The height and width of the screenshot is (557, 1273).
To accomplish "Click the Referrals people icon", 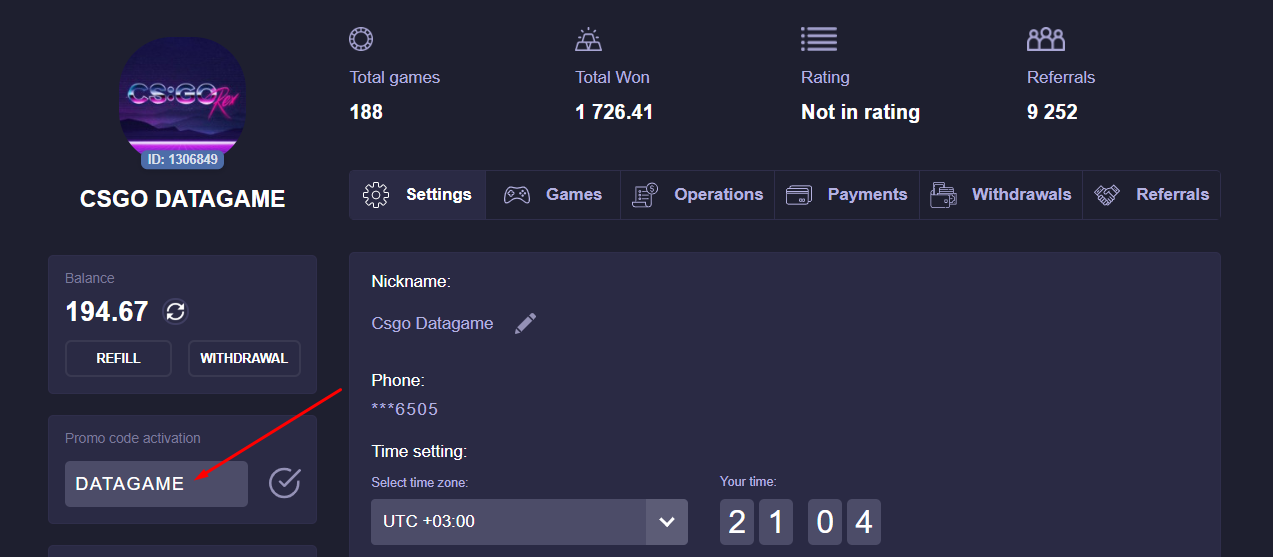I will tap(1046, 39).
